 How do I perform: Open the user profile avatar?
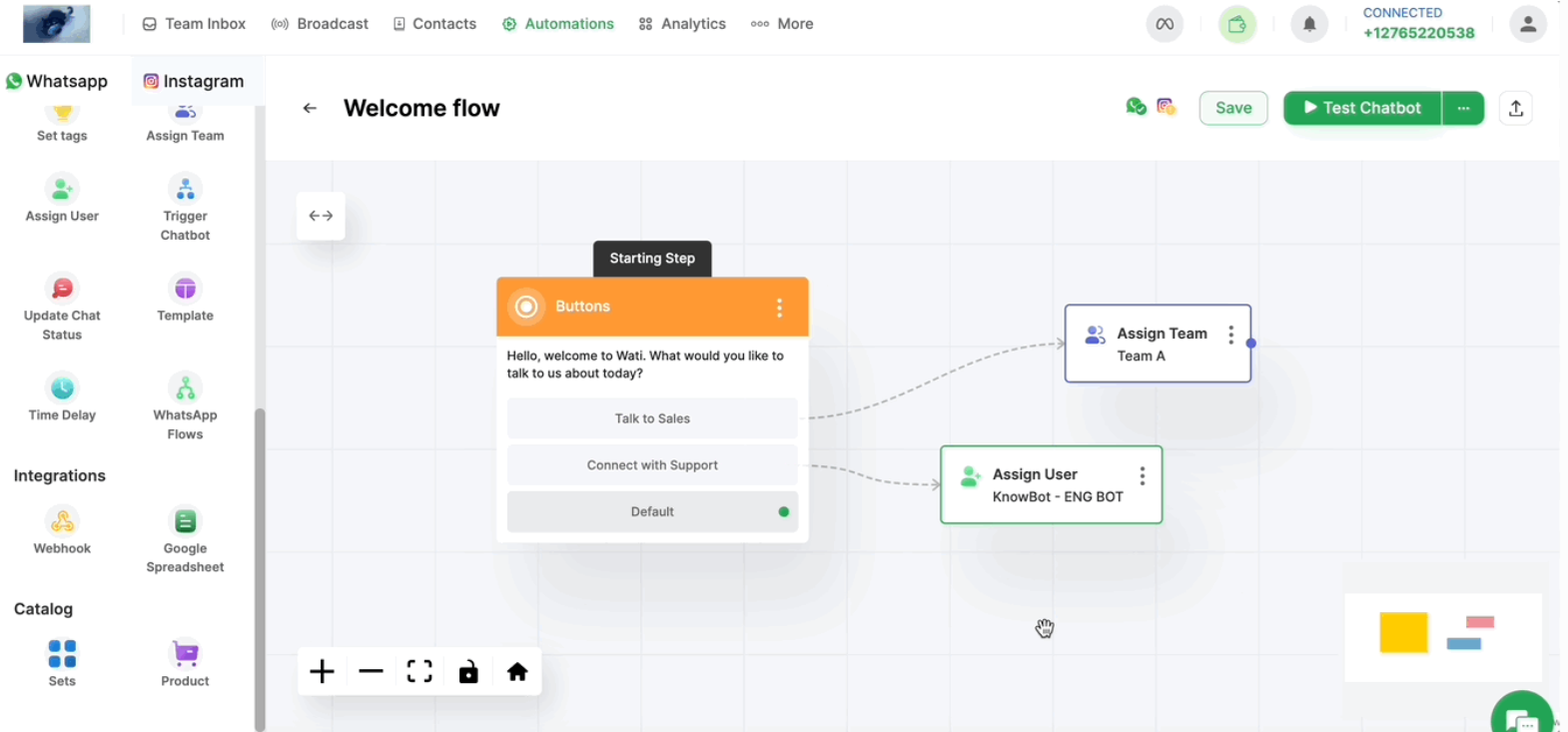(1527, 24)
